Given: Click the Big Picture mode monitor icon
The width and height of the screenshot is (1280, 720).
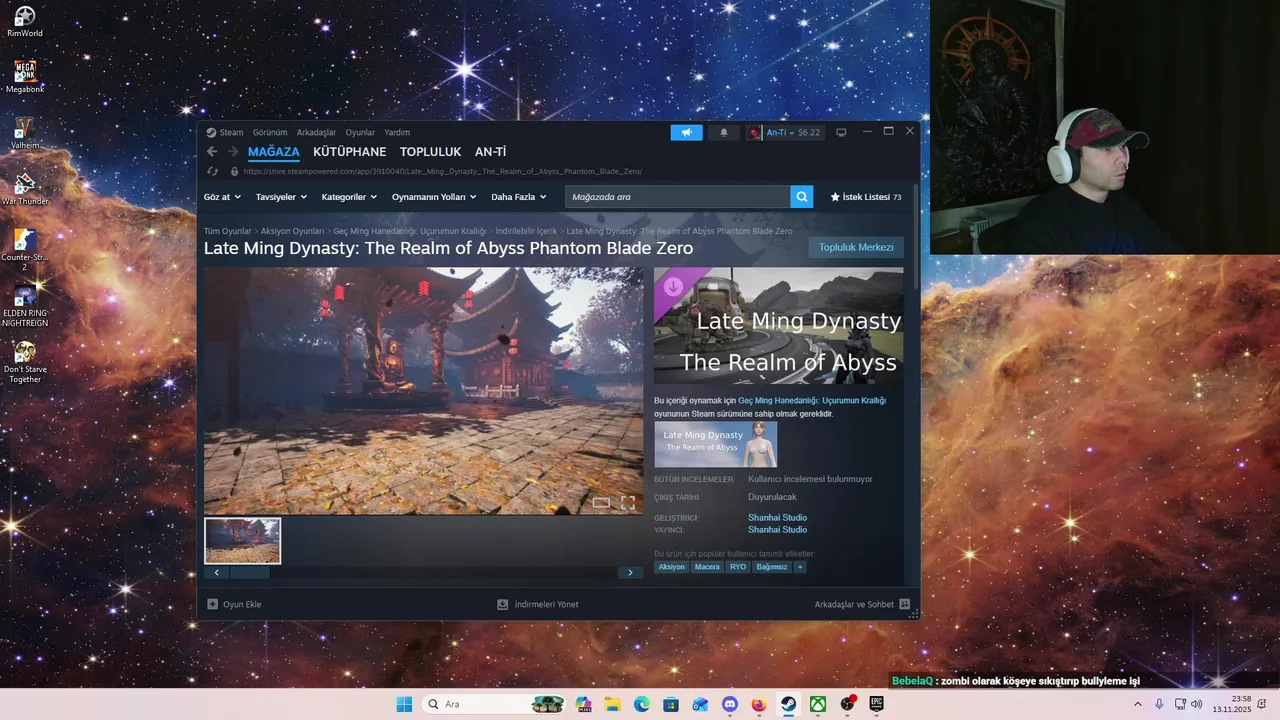Looking at the screenshot, I should tap(841, 132).
